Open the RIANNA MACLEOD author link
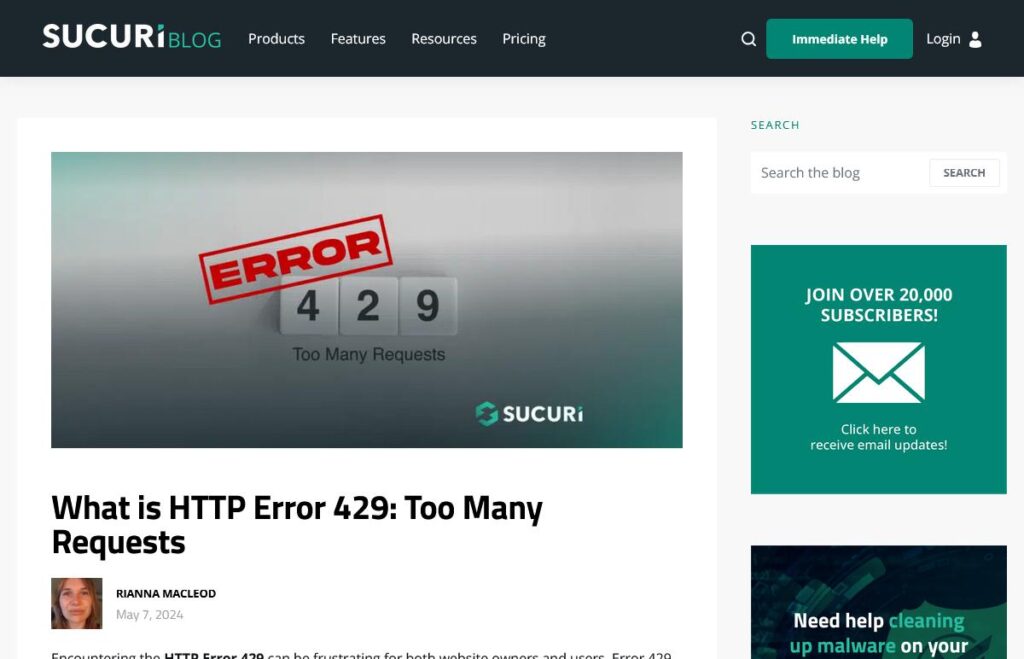1024x659 pixels. tap(166, 593)
